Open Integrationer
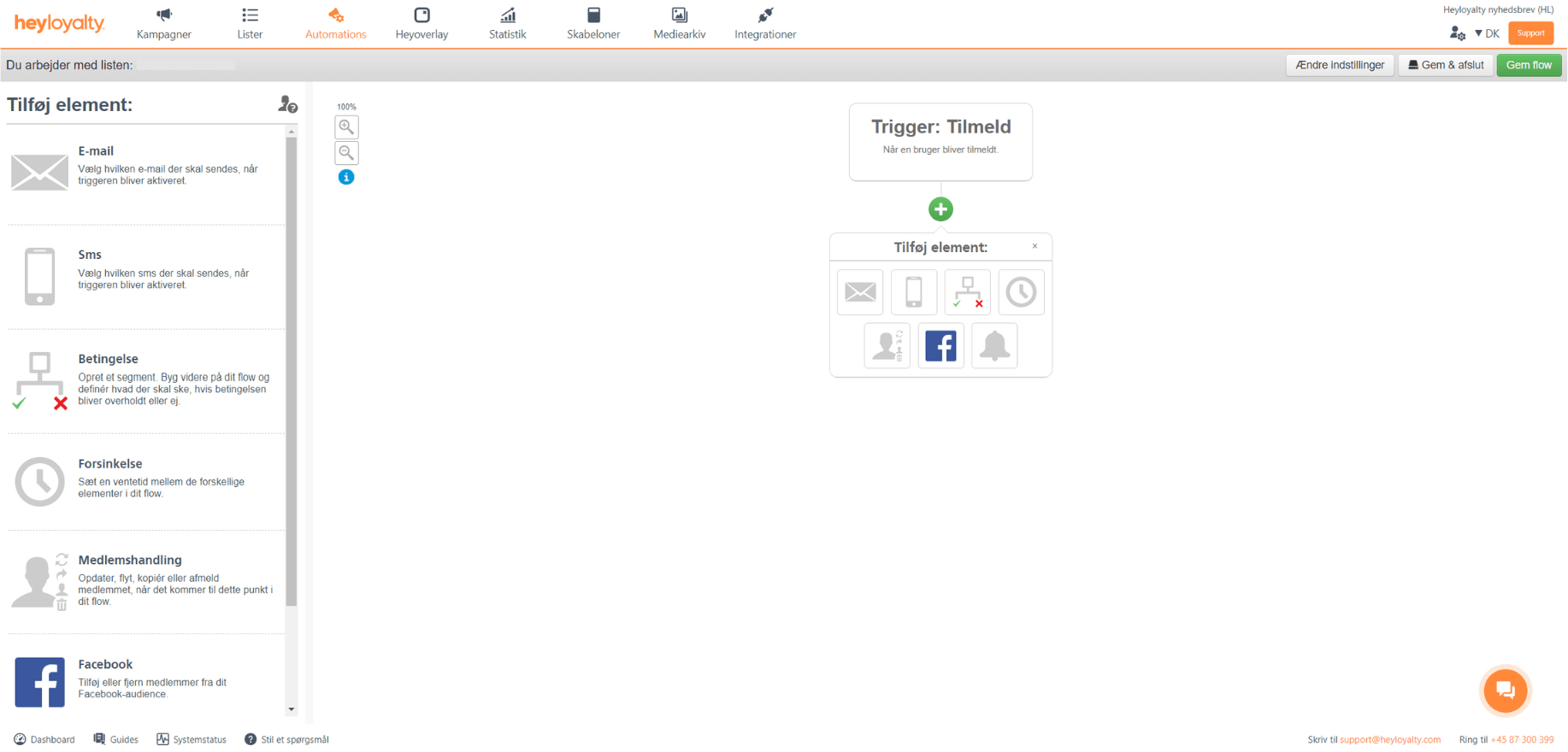 click(765, 24)
